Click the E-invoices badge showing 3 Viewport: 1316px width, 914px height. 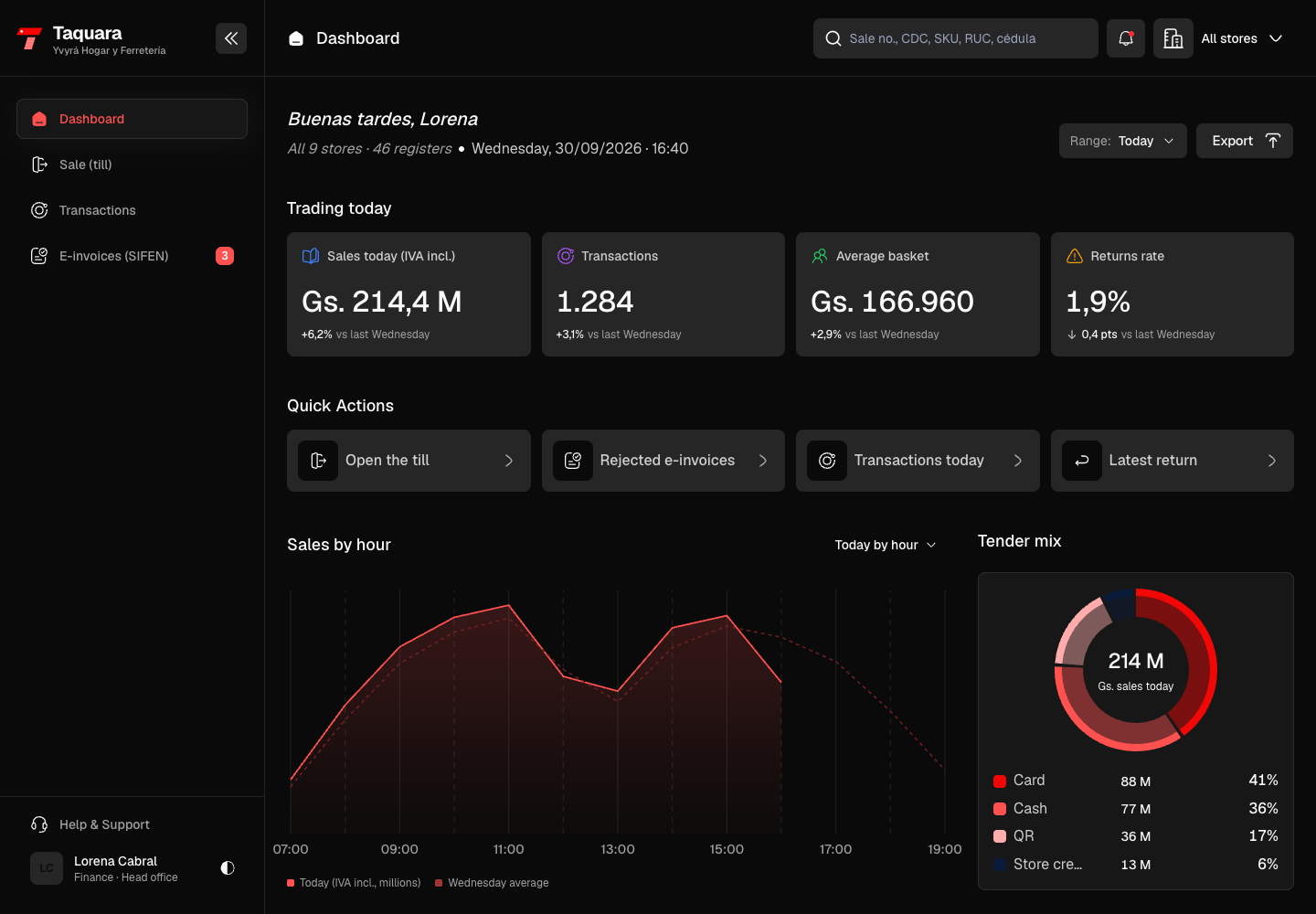point(225,256)
